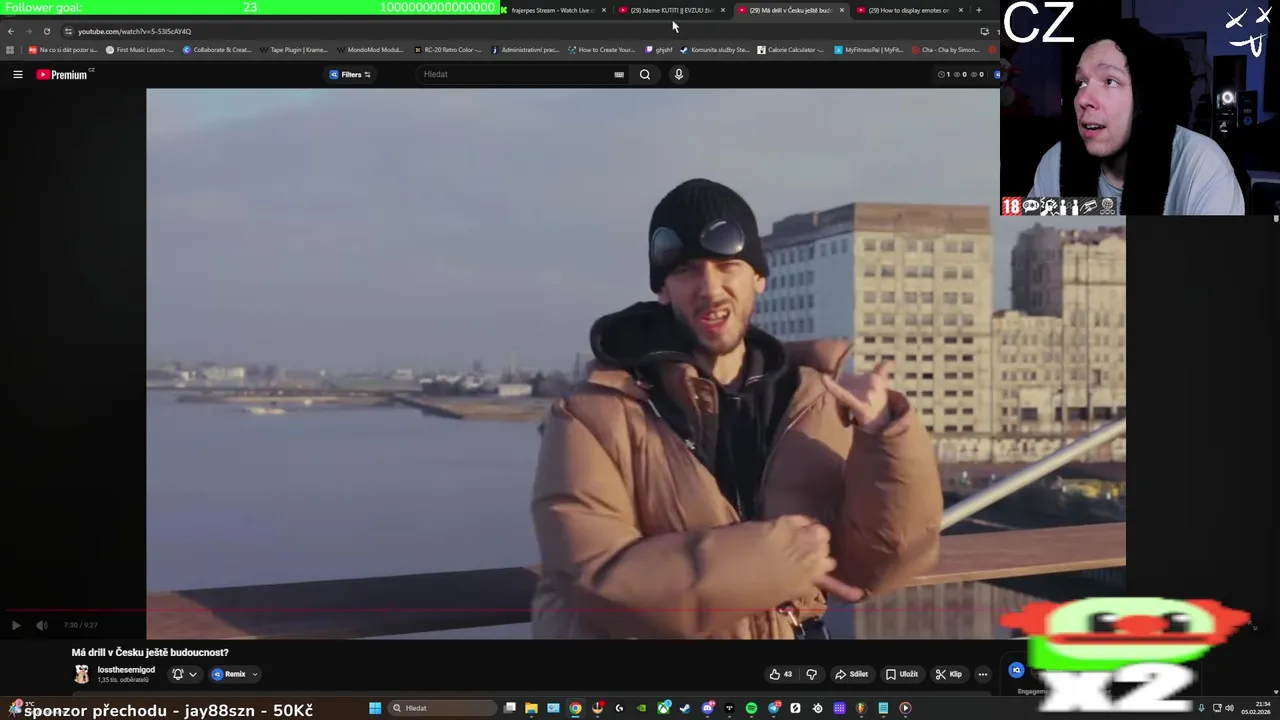
Task: Open the Xbox app from taskbar
Action: point(663,708)
